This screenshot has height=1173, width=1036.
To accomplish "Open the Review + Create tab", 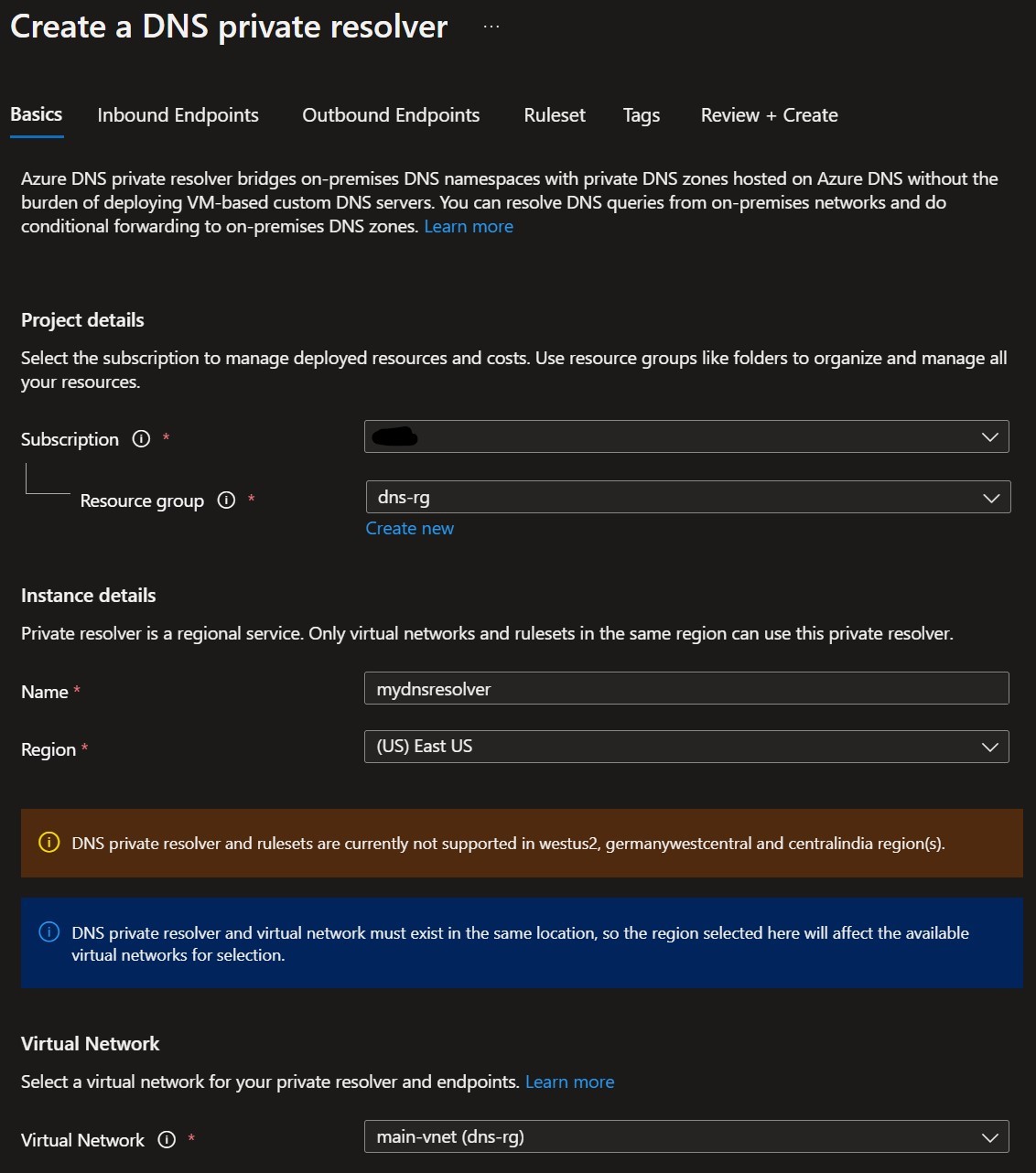I will 768,114.
